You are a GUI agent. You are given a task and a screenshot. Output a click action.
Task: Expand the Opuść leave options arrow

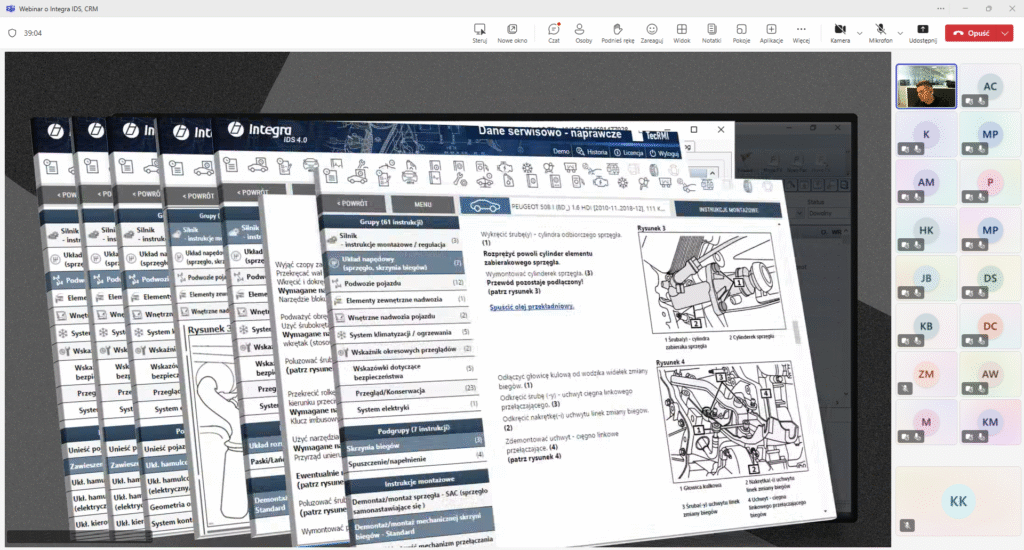1006,33
